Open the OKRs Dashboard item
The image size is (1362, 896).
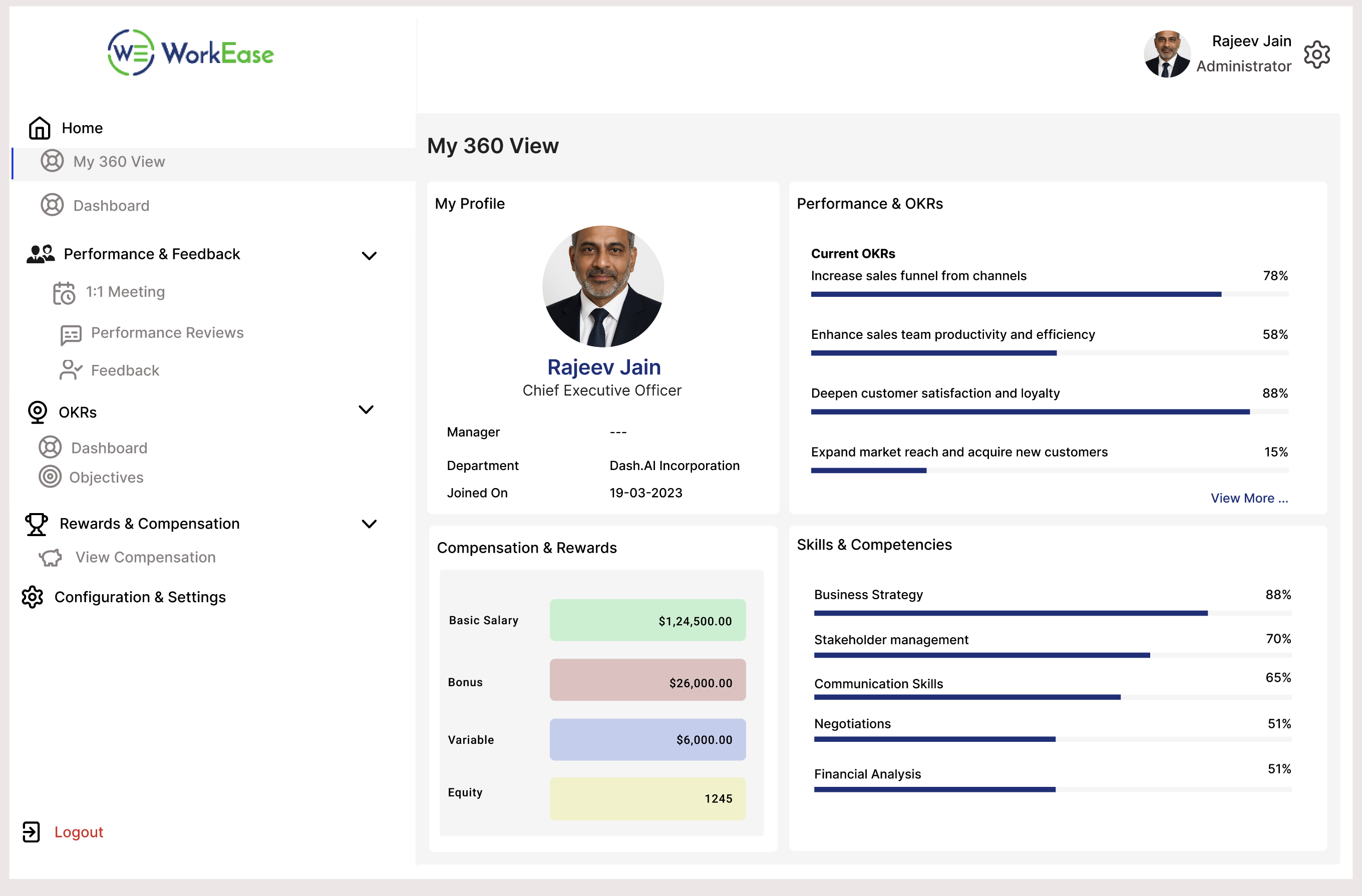coord(109,448)
